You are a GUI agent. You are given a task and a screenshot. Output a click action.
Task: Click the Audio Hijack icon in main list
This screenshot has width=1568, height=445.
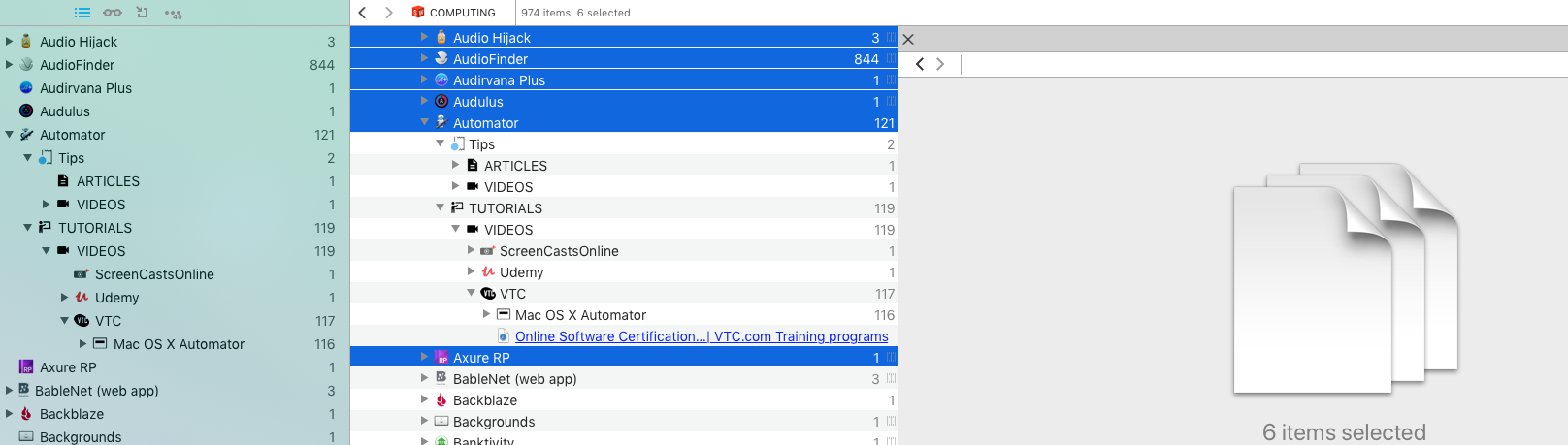441,37
